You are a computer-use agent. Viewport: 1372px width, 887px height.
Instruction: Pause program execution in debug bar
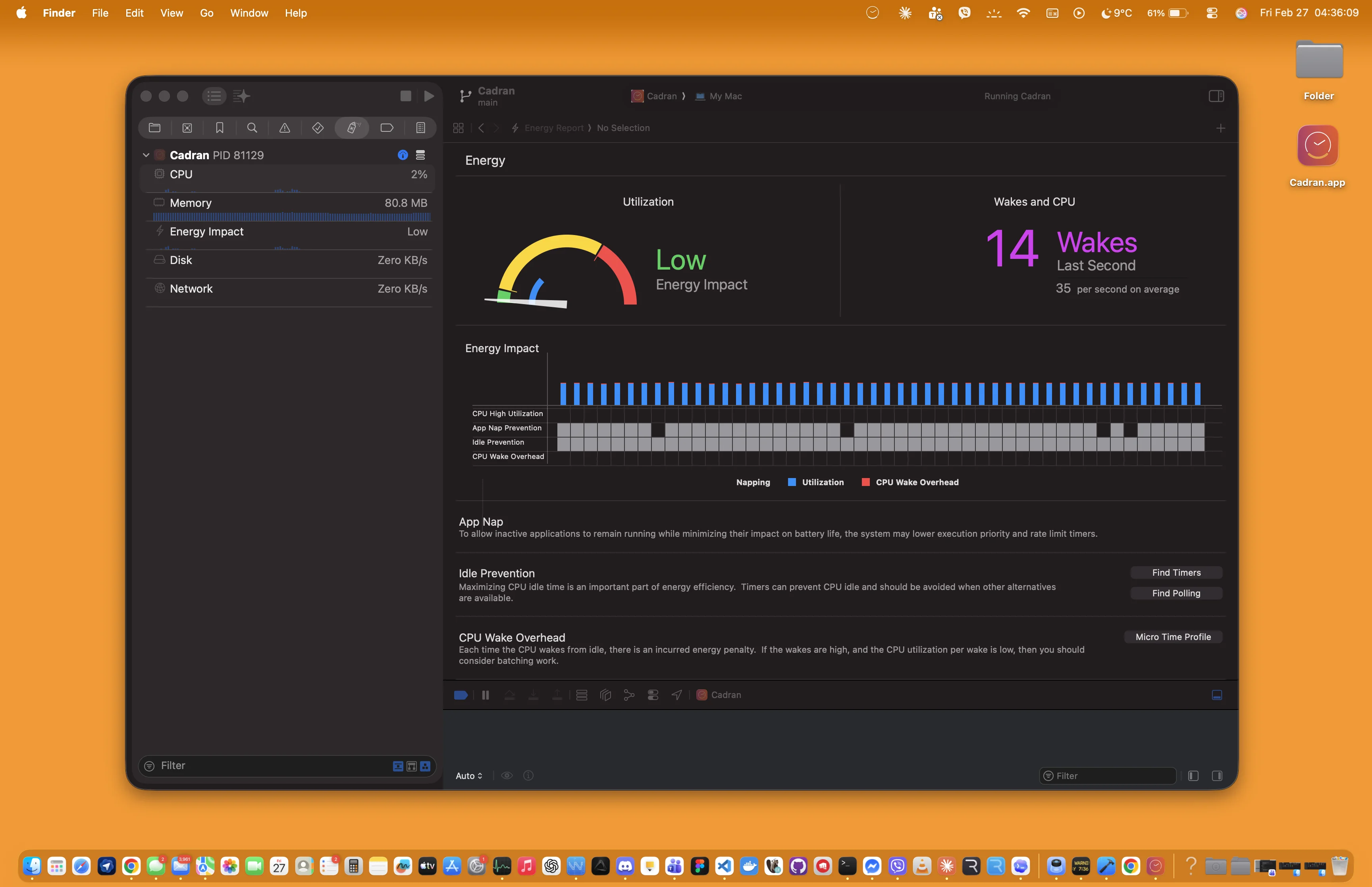click(x=486, y=695)
